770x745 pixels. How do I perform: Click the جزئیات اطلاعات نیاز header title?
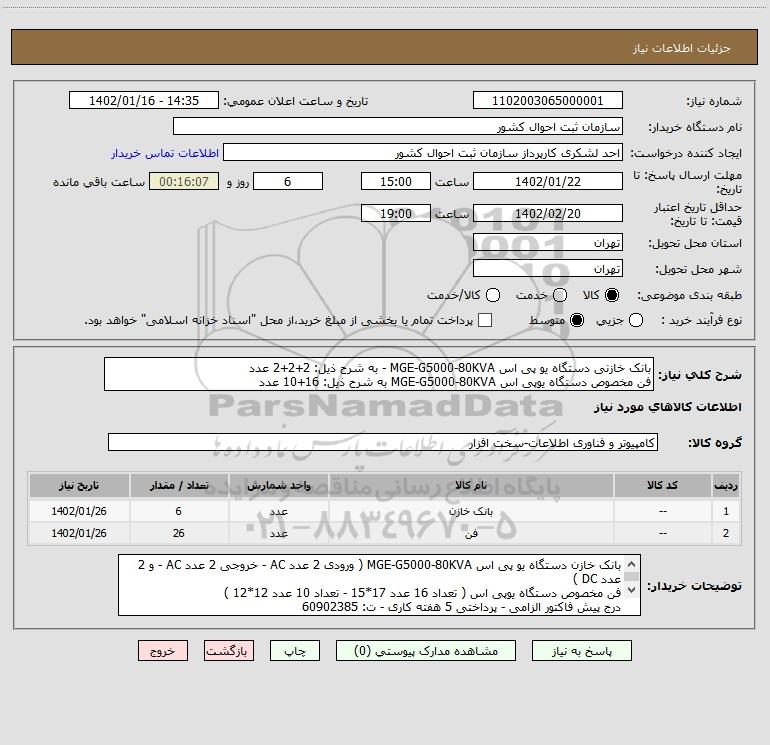click(x=682, y=48)
